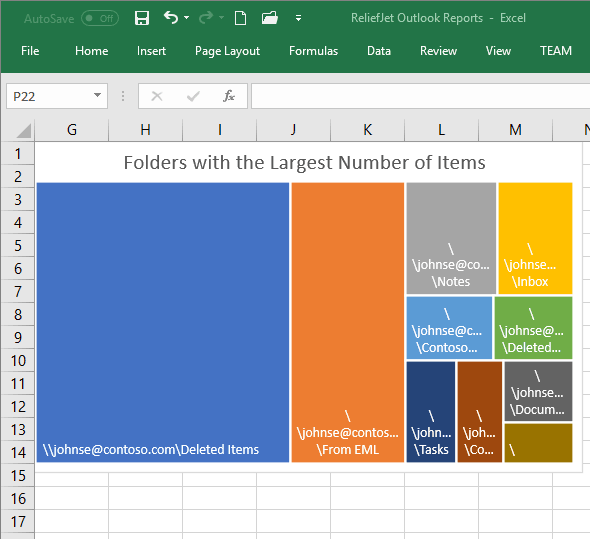
Task: Select the brown \Co... treemap block
Action: (480, 412)
